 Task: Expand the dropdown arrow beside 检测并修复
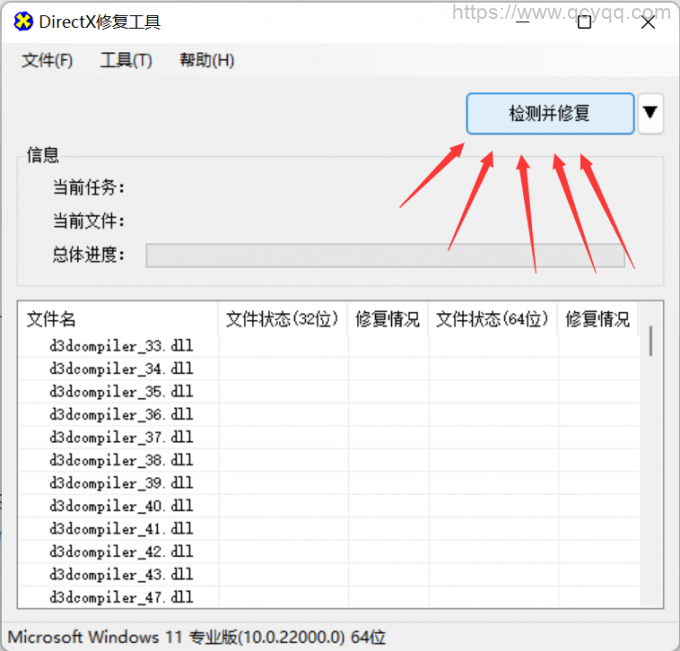[650, 113]
